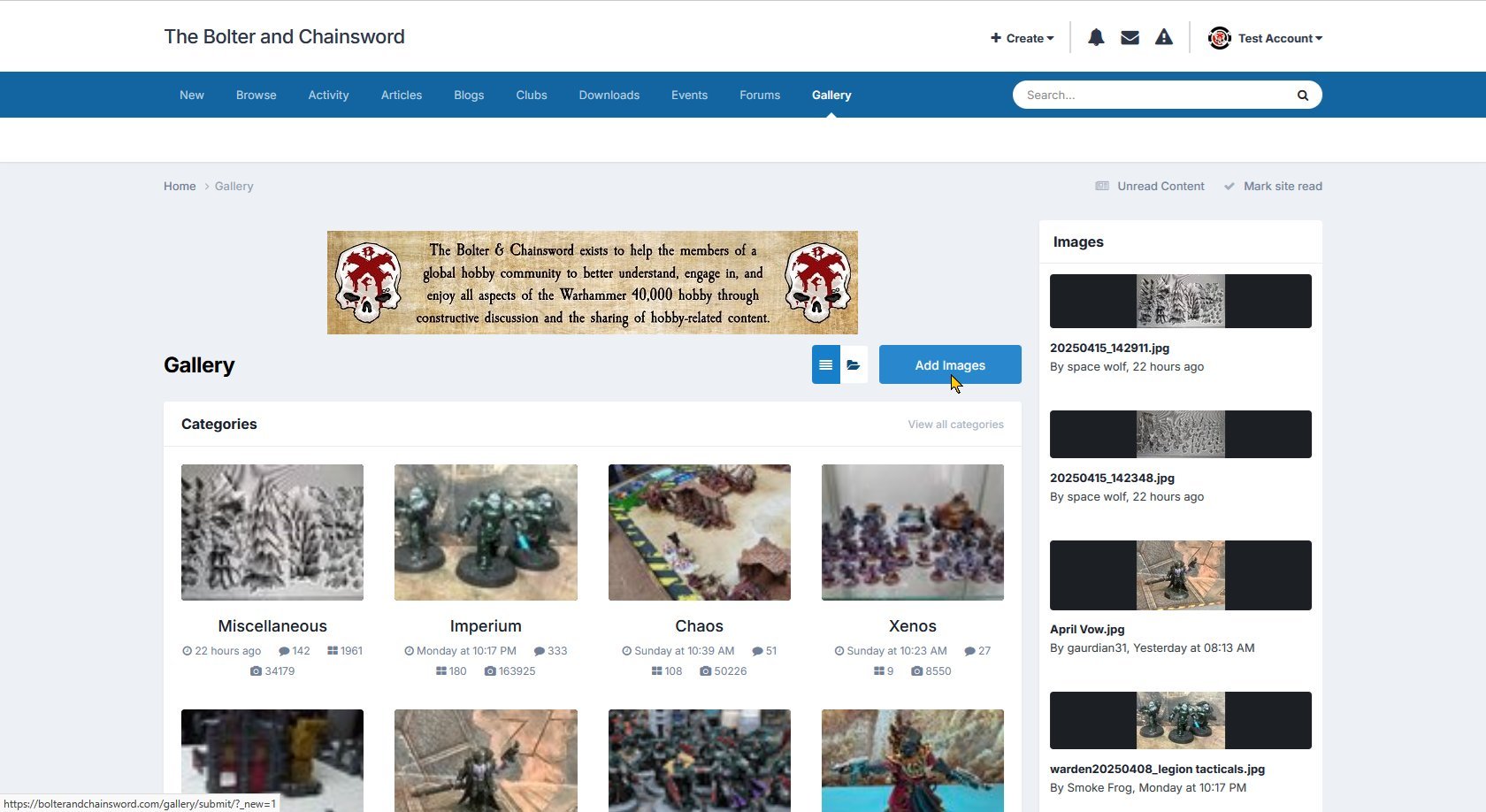The image size is (1486, 812).
Task: Open the April Vow.jpg image thumbnail
Action: coord(1180,575)
